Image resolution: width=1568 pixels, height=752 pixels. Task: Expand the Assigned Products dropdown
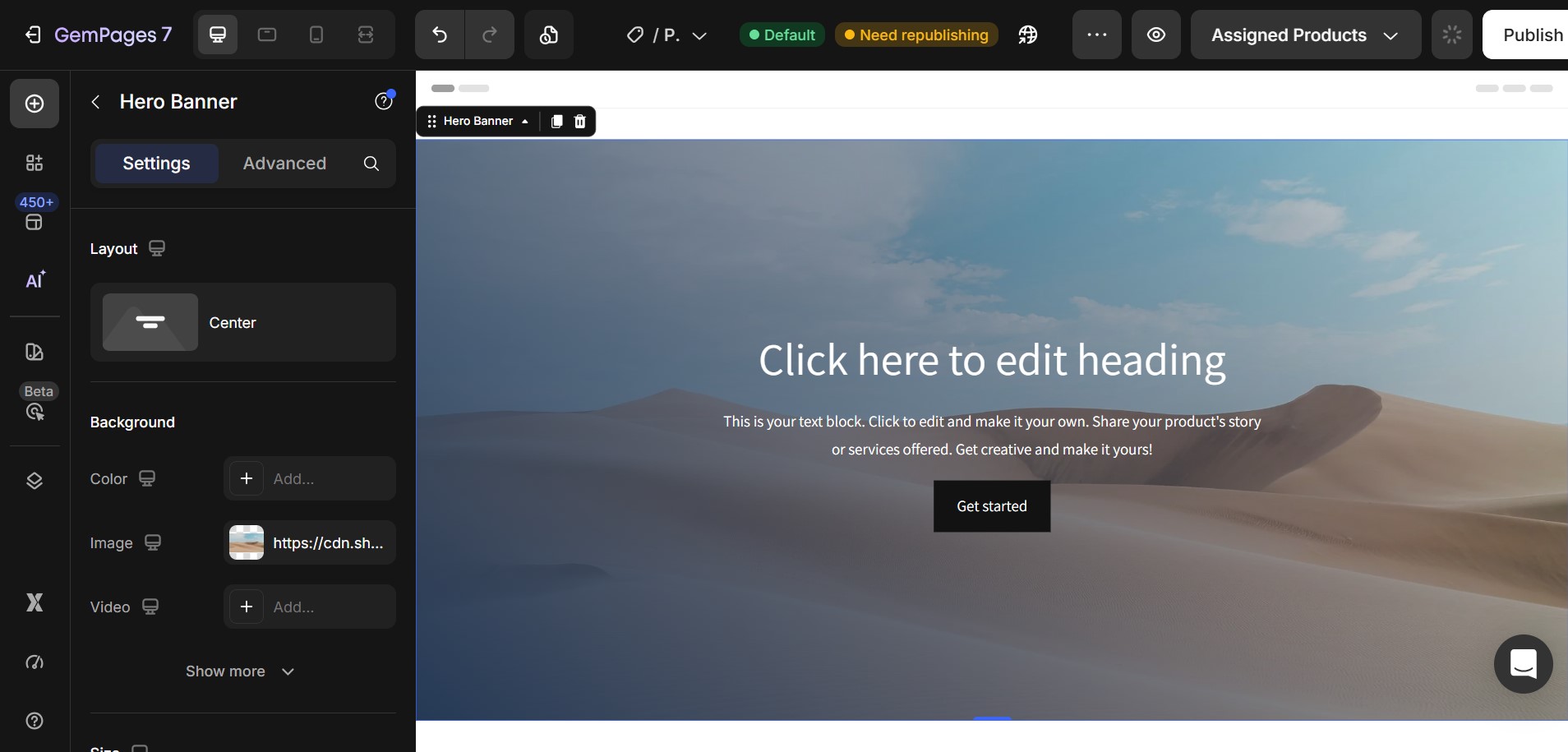click(x=1306, y=35)
